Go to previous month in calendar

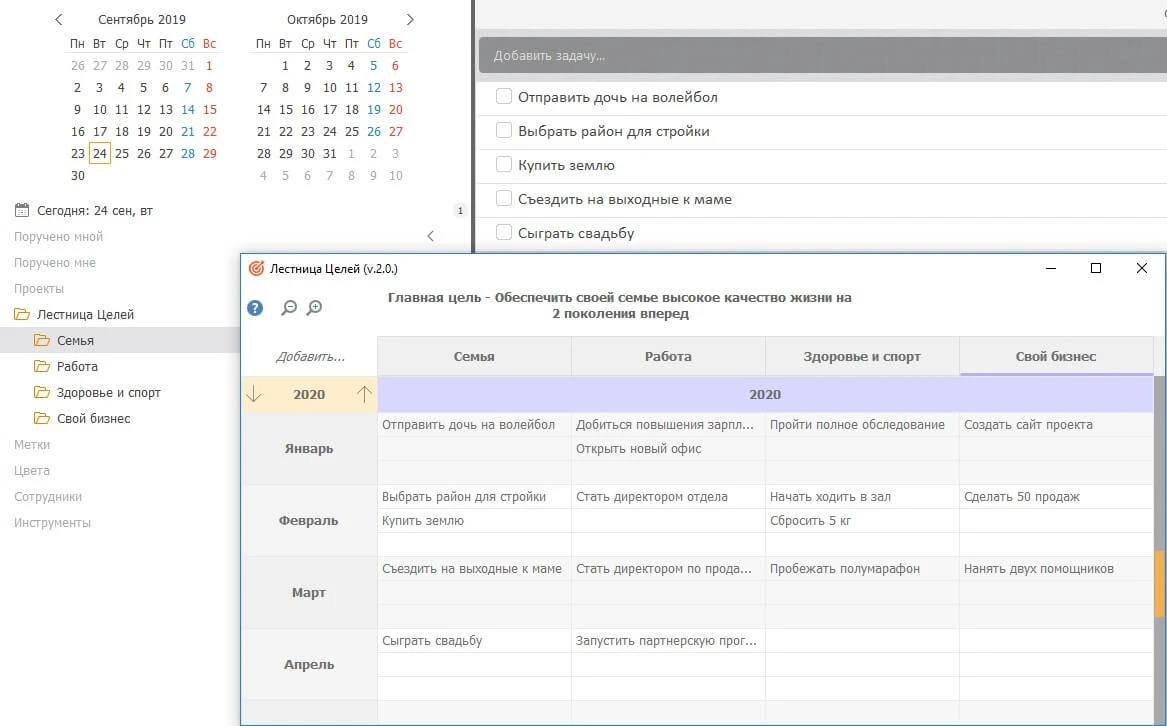pyautogui.click(x=59, y=20)
